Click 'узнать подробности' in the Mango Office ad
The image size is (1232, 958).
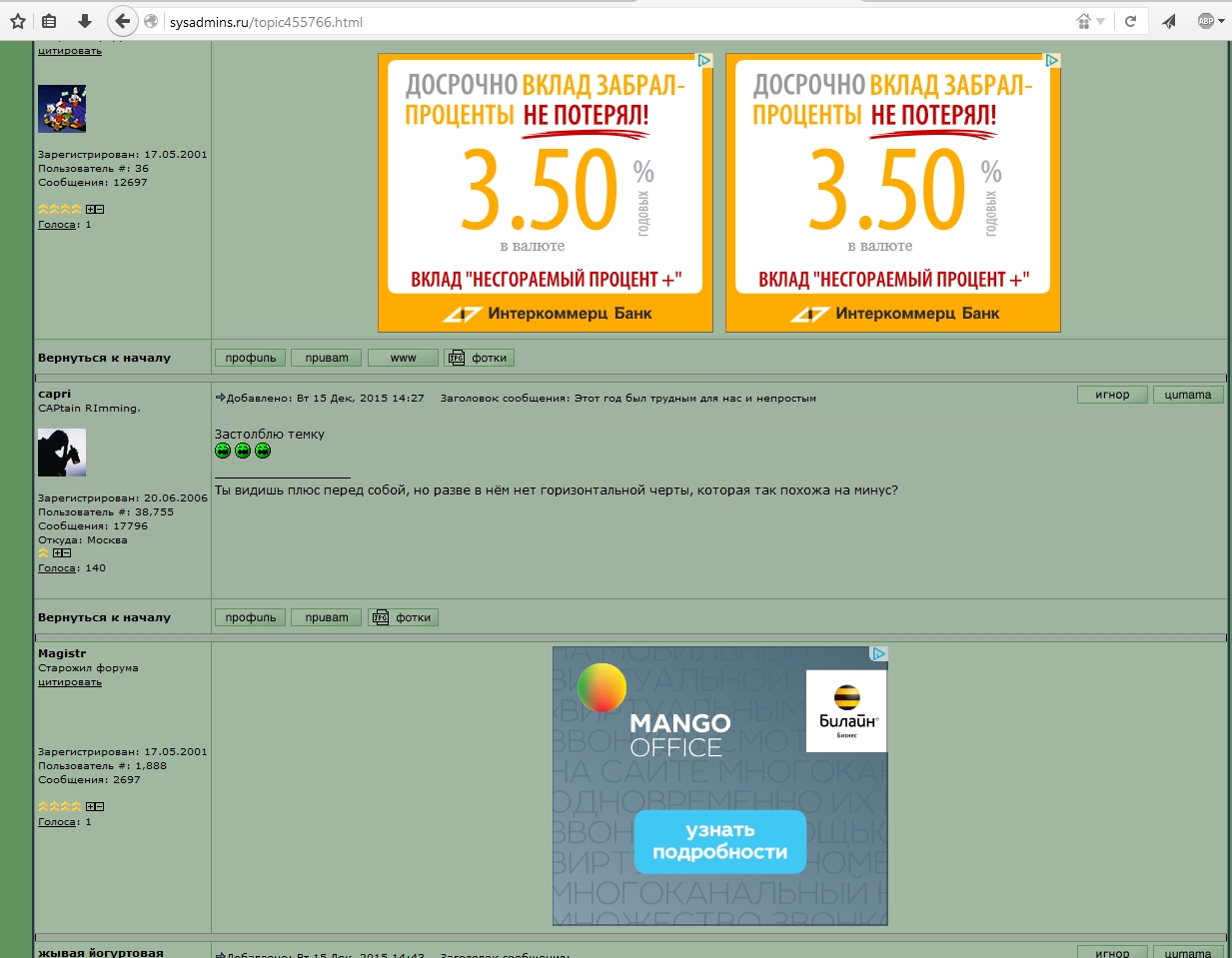[x=719, y=841]
